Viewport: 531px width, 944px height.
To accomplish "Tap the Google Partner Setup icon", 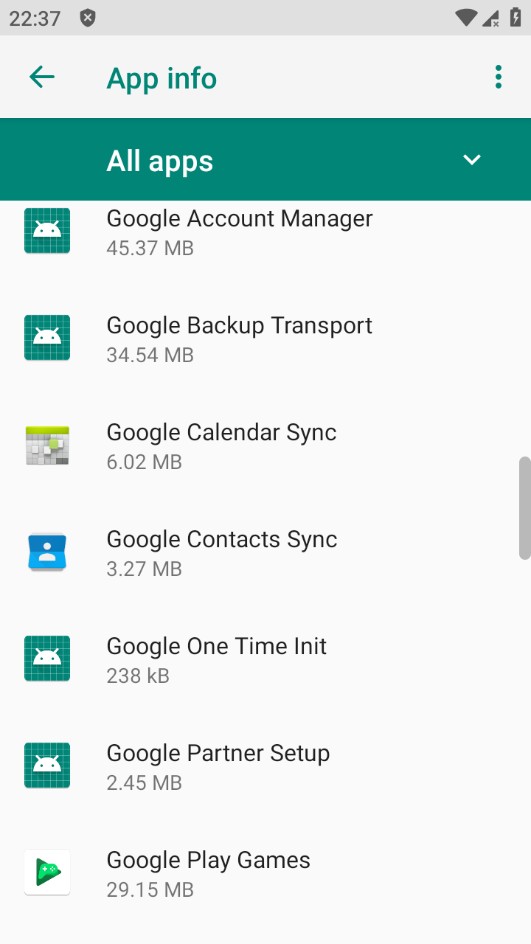I will pyautogui.click(x=47, y=765).
